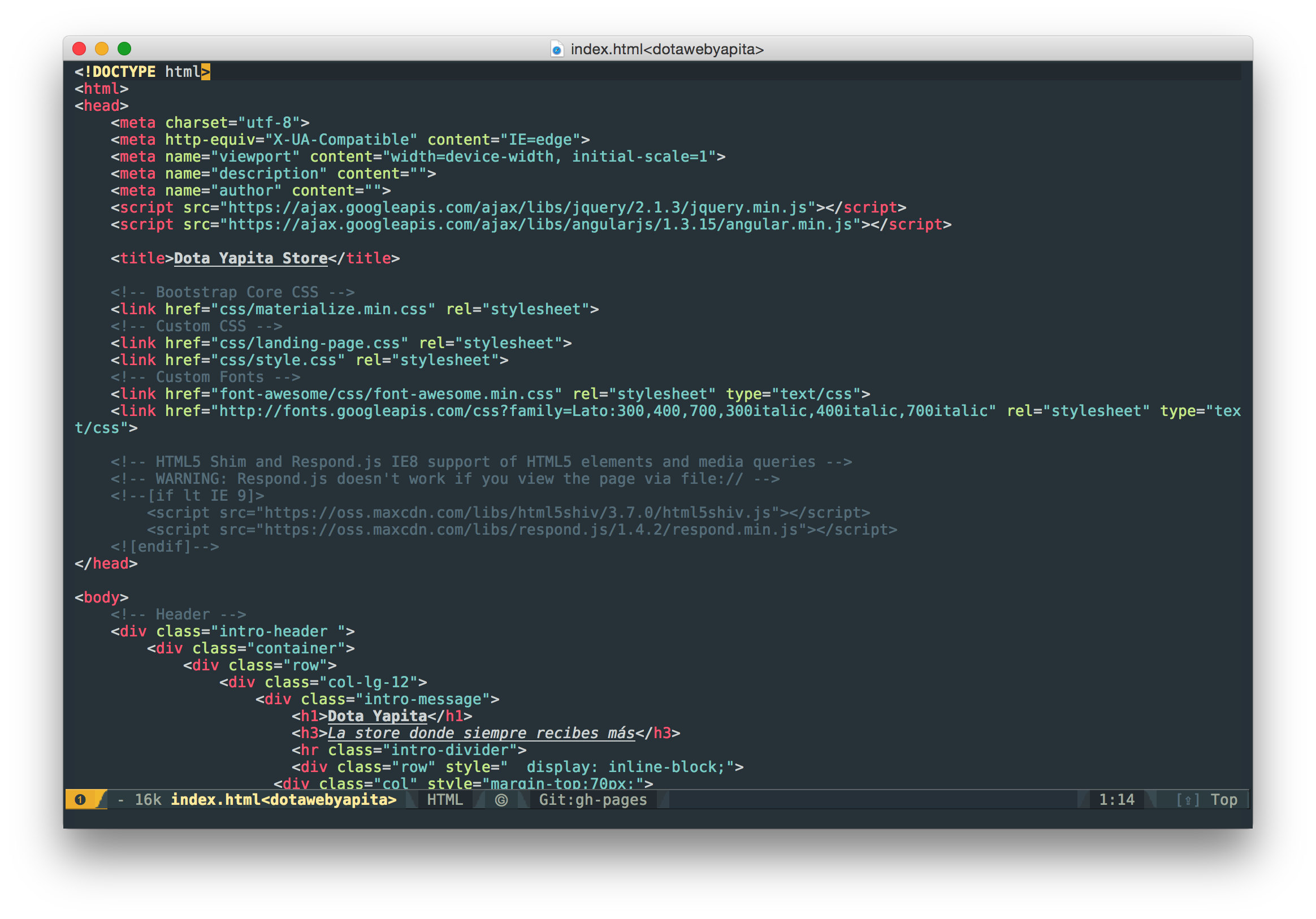The width and height of the screenshot is (1316, 919).
Task: Click the Google Fonts Lato stylesheet URL
Action: click(x=604, y=411)
